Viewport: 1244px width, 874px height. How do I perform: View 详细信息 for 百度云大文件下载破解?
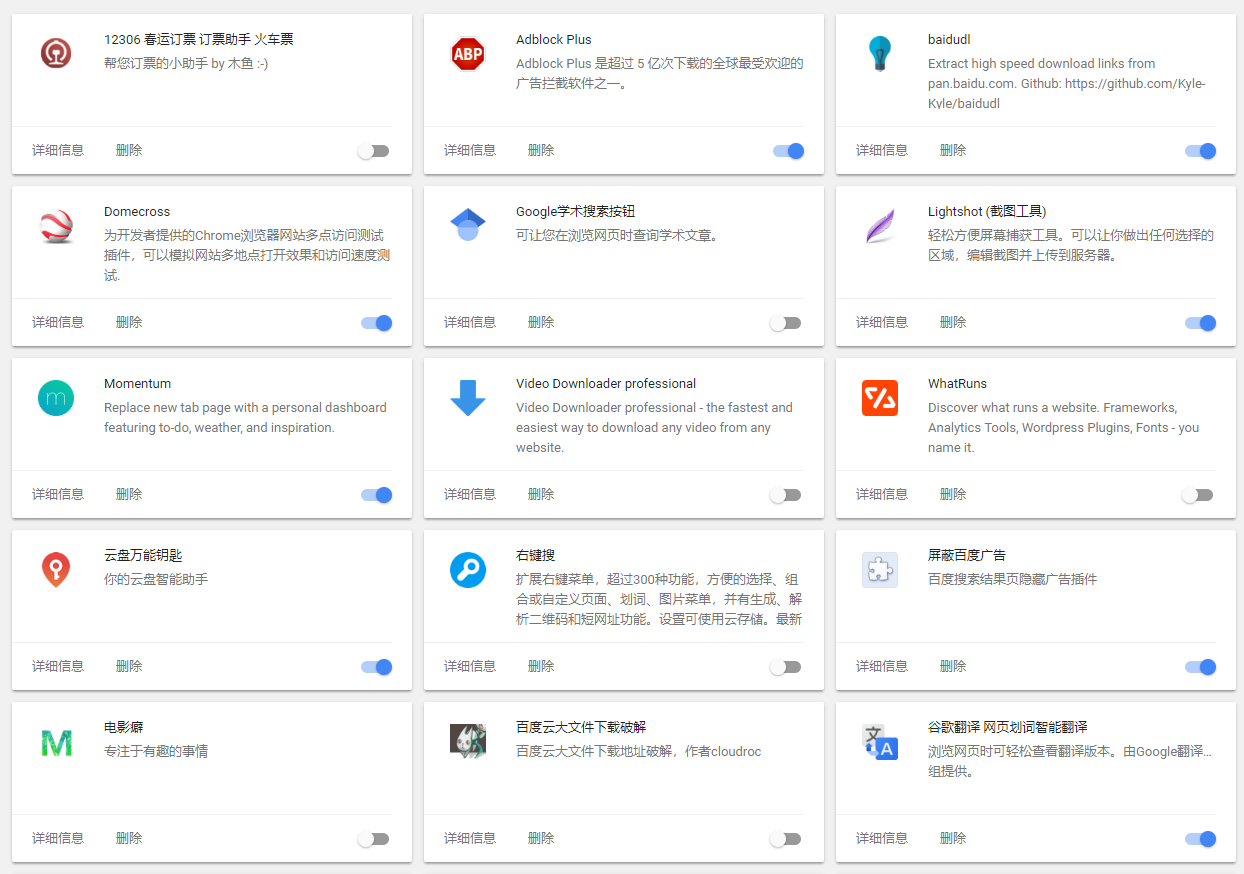(x=470, y=838)
